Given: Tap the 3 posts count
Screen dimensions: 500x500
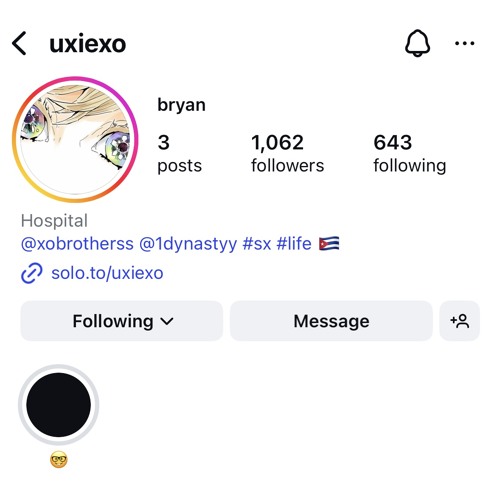Looking at the screenshot, I should [x=179, y=153].
